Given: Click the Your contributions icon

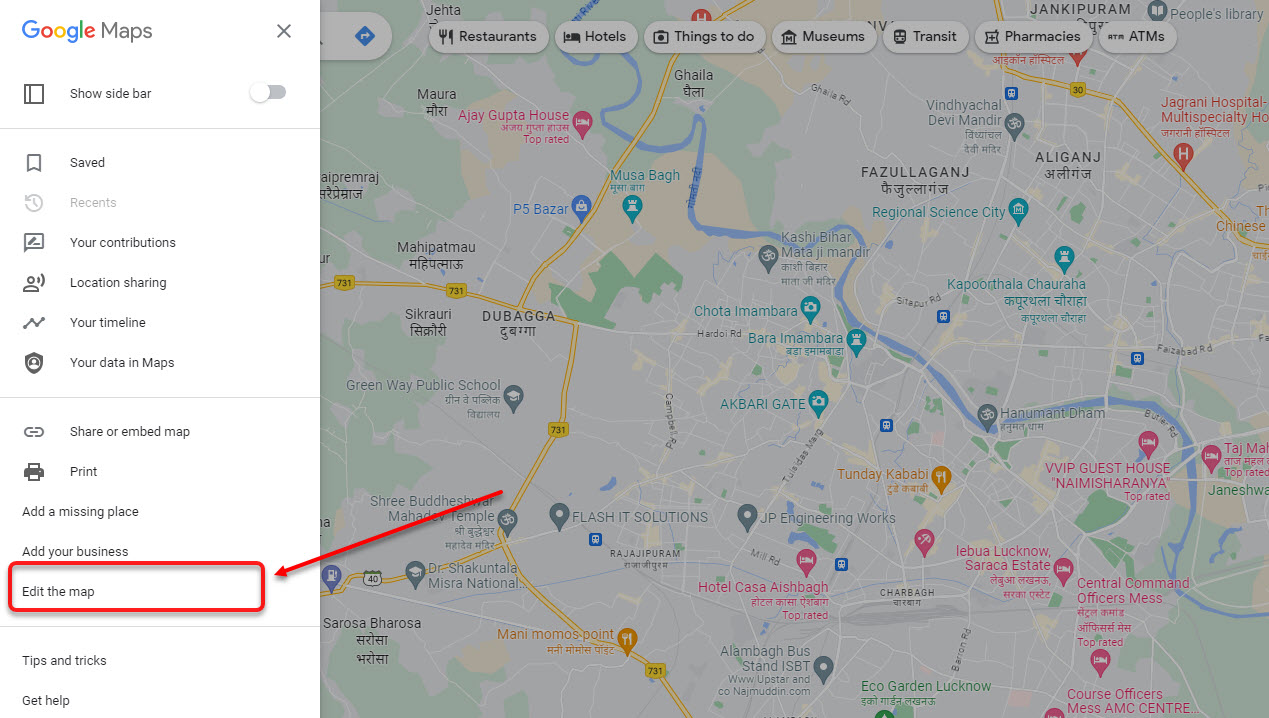Looking at the screenshot, I should tap(34, 242).
